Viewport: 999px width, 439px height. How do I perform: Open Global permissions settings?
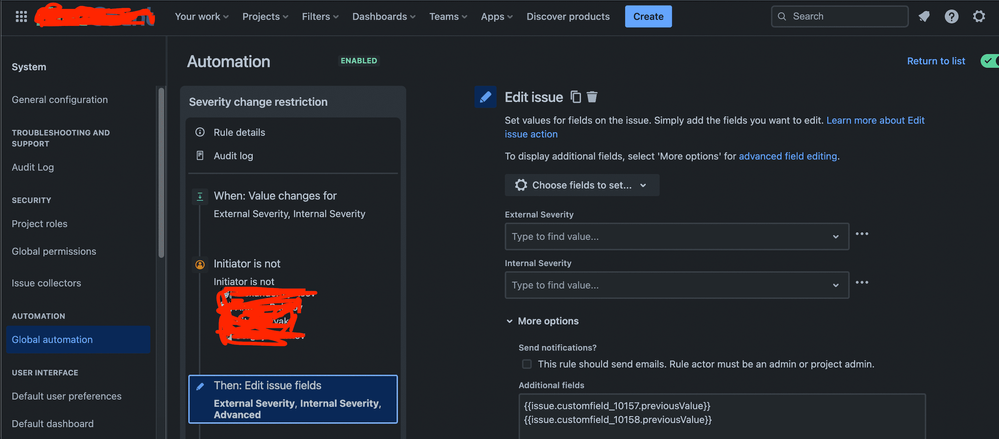click(x=54, y=251)
